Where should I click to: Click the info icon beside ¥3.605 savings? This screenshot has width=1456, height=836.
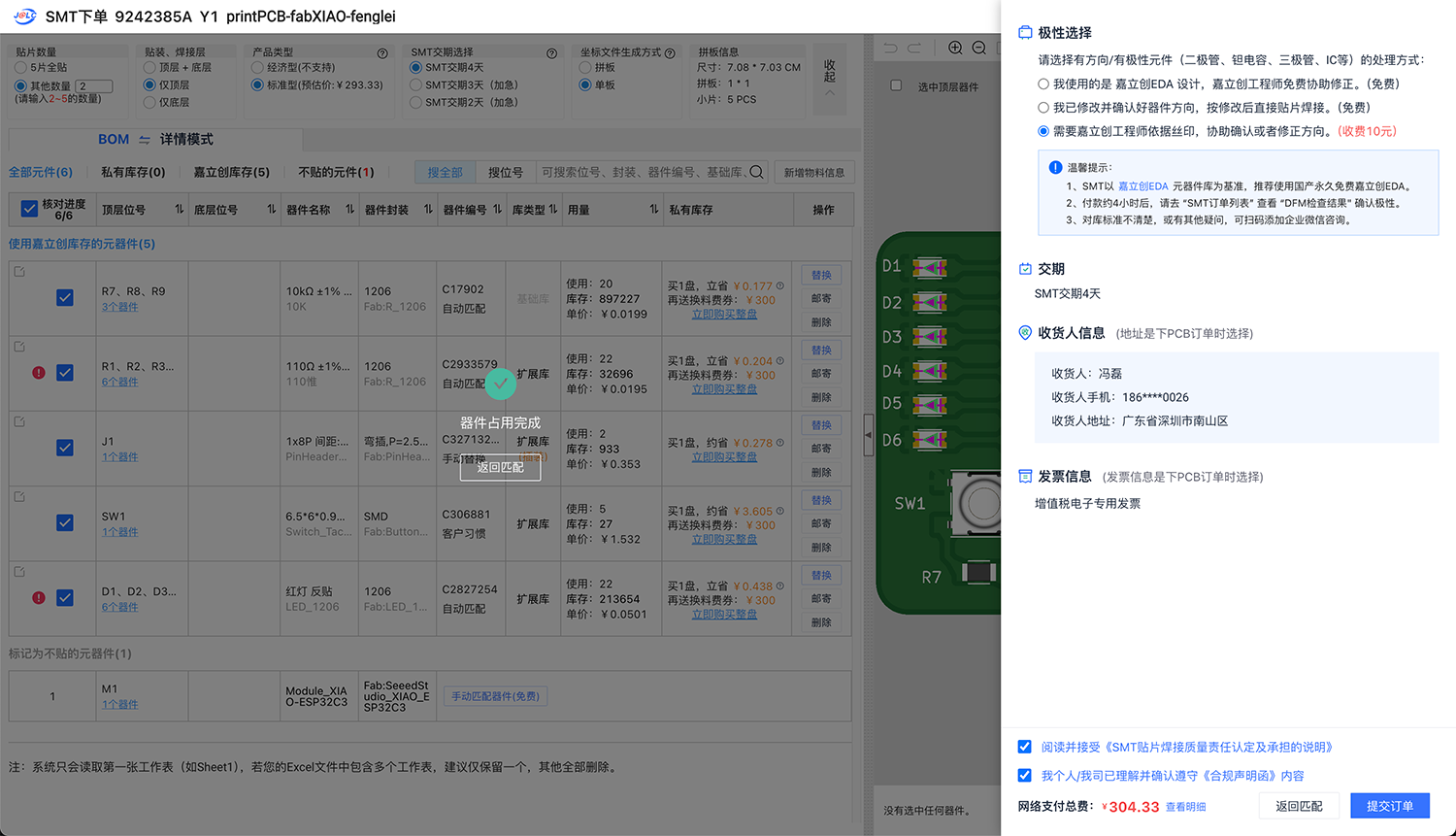point(780,511)
